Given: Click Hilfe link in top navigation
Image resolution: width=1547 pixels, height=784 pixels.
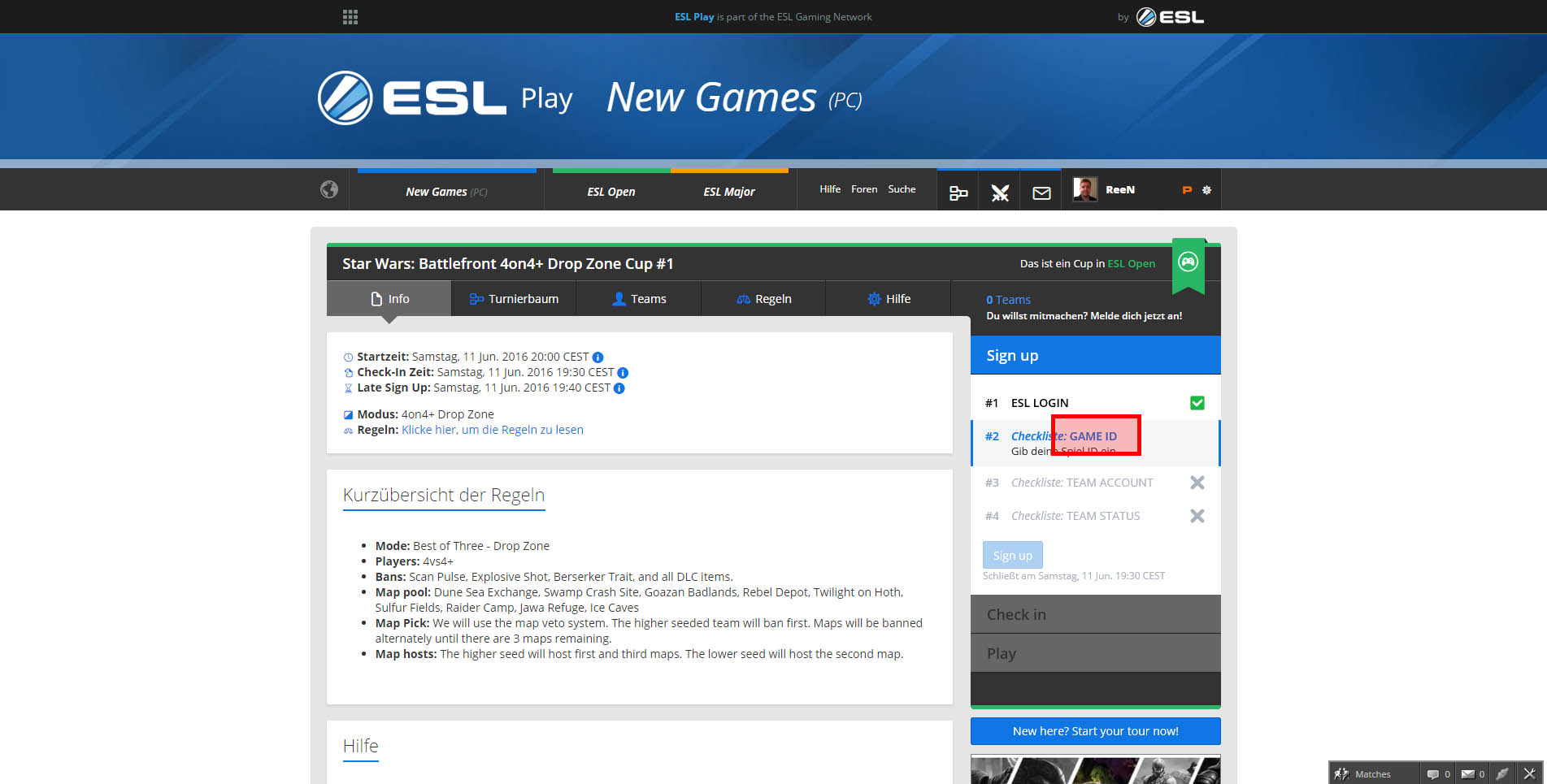Looking at the screenshot, I should pos(830,189).
